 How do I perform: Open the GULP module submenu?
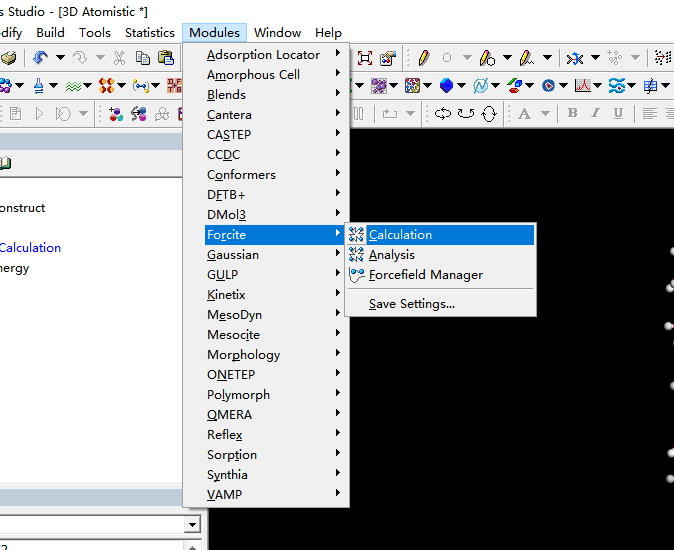pyautogui.click(x=274, y=275)
